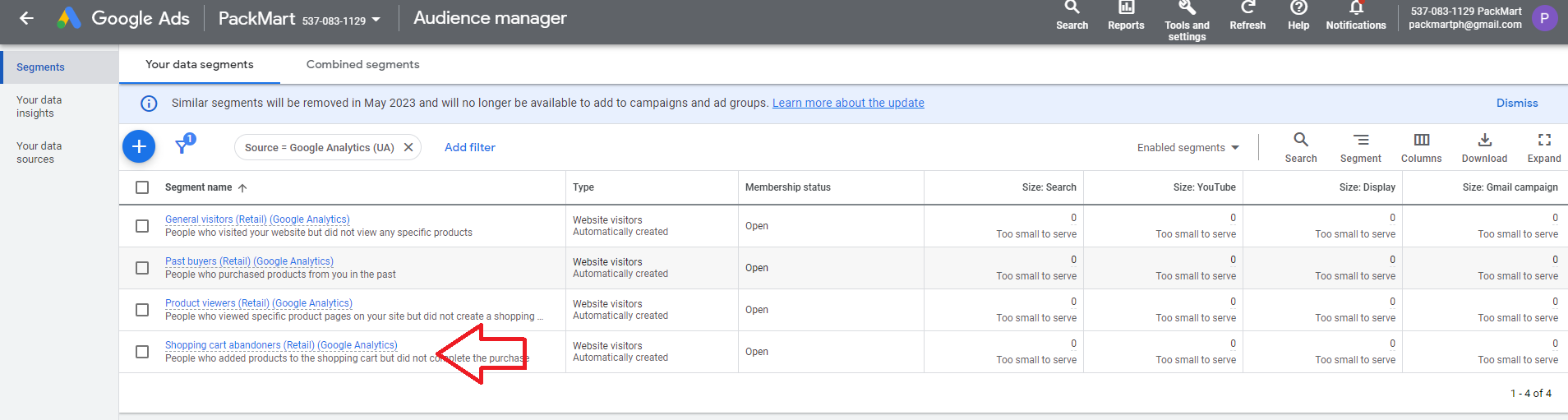Click the Membership status column header
The height and width of the screenshot is (420, 1568).
pyautogui.click(x=788, y=187)
